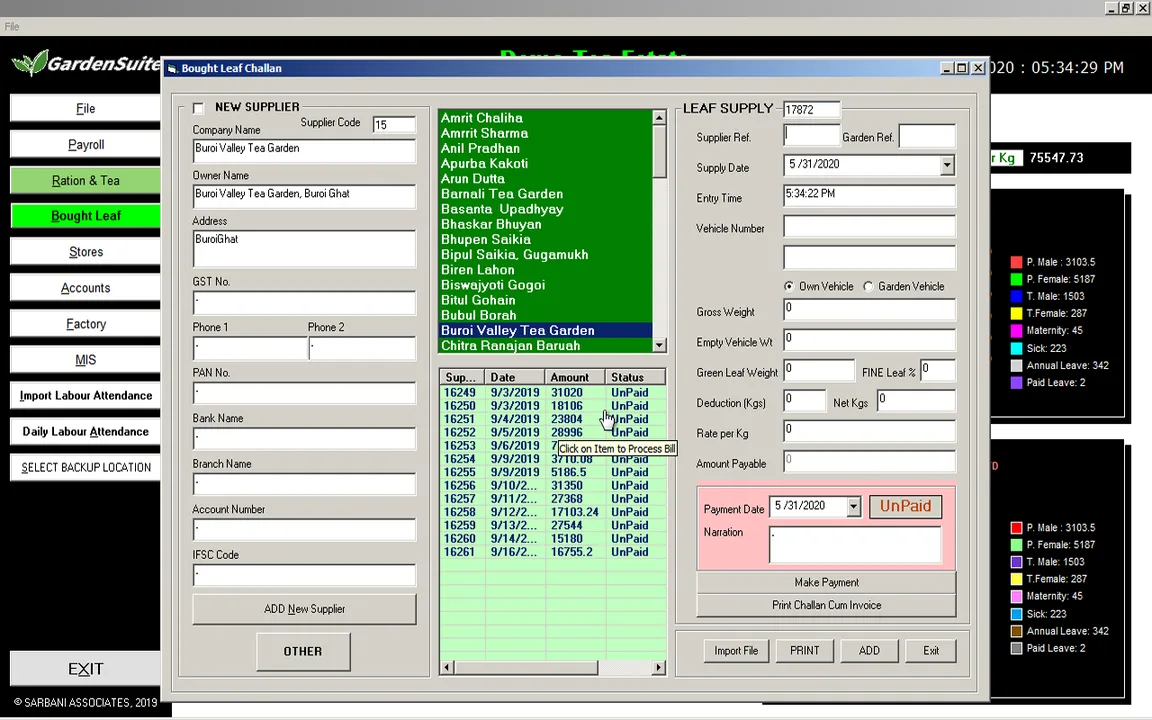Select supply row 16261

552,552
